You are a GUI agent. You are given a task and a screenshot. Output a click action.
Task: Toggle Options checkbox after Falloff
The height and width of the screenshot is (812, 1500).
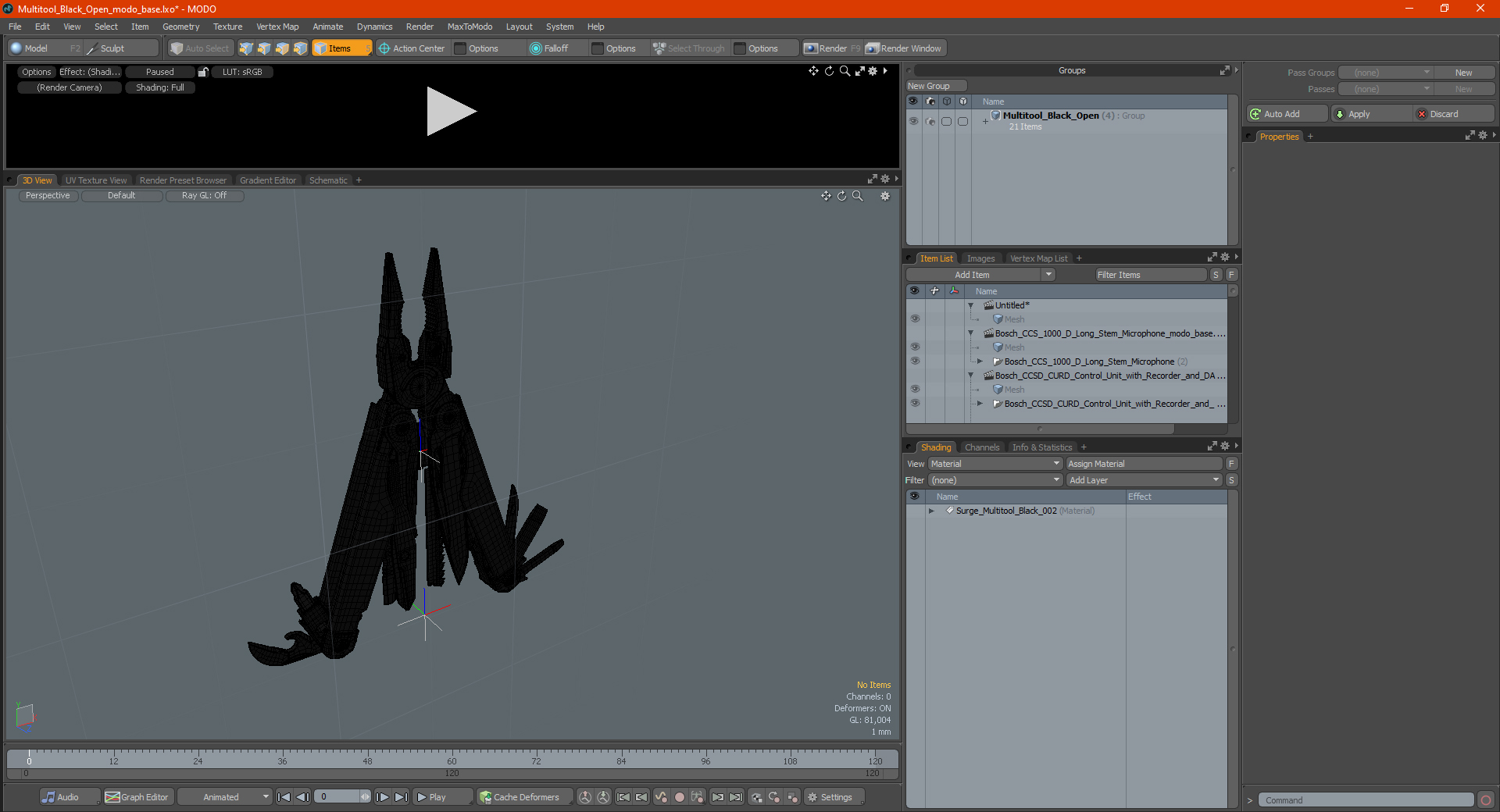click(598, 48)
